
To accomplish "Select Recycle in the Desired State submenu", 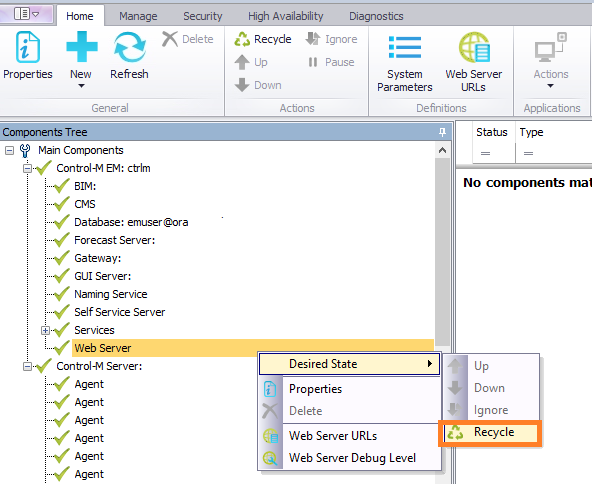I will tap(491, 432).
